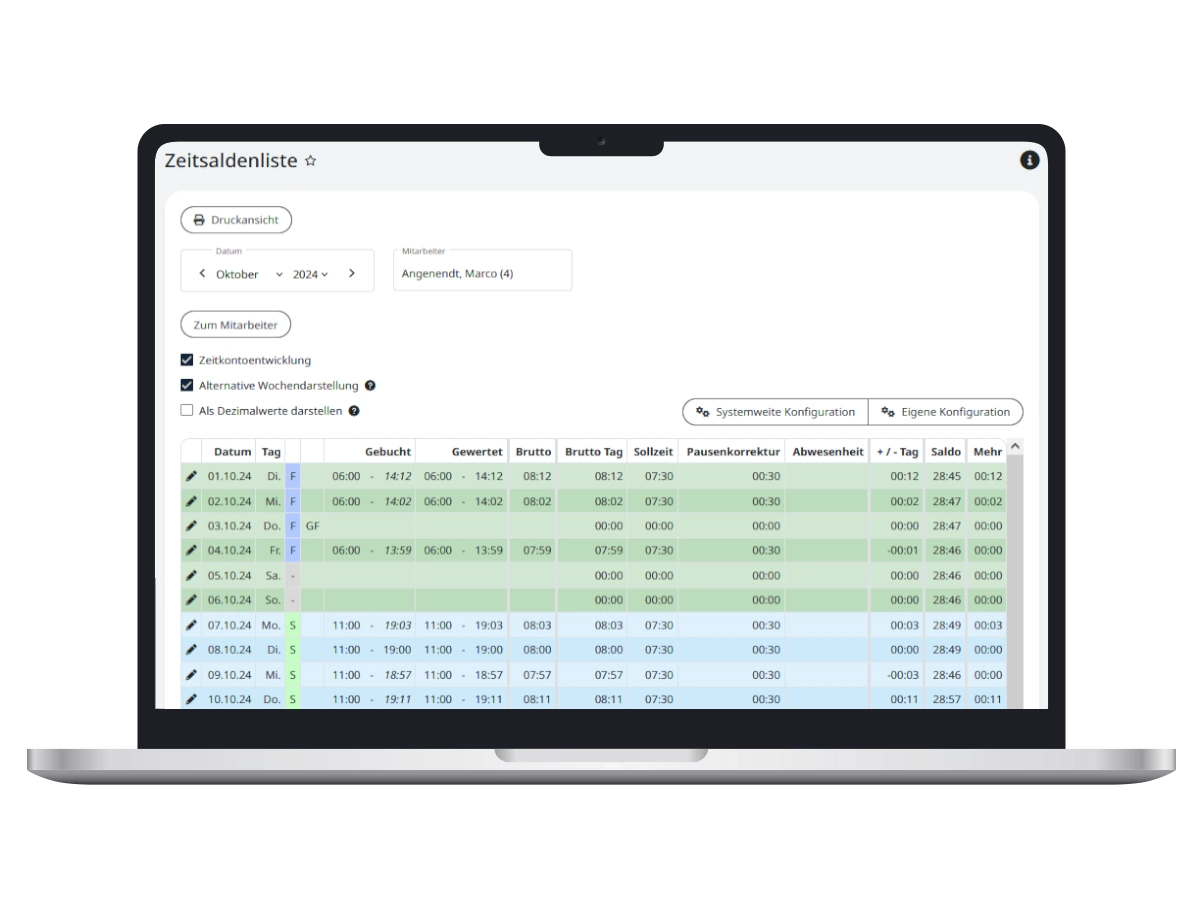Go to previous month with left arrow
Image resolution: width=1200 pixels, height=900 pixels.
(202, 274)
